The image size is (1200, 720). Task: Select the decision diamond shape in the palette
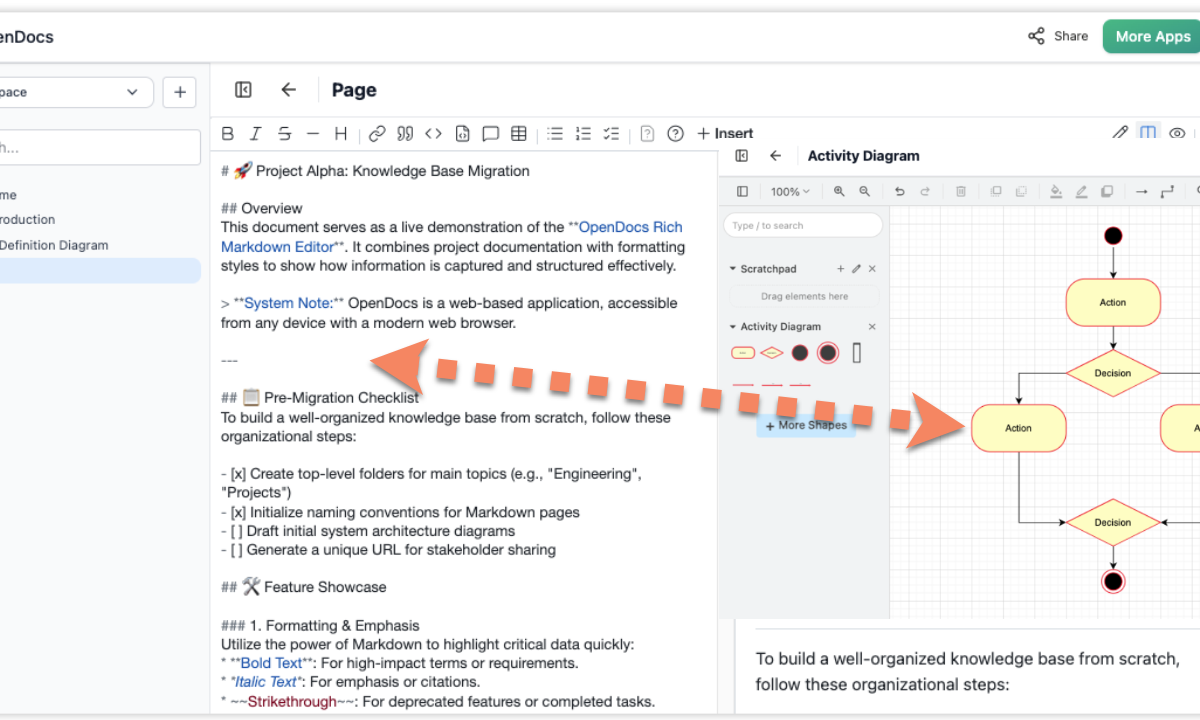coord(771,352)
